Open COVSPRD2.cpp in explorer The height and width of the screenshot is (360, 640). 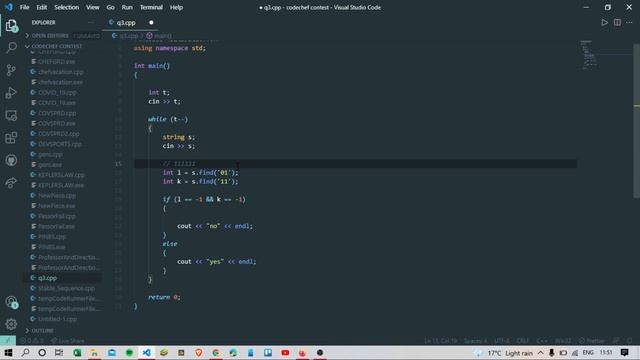59,134
